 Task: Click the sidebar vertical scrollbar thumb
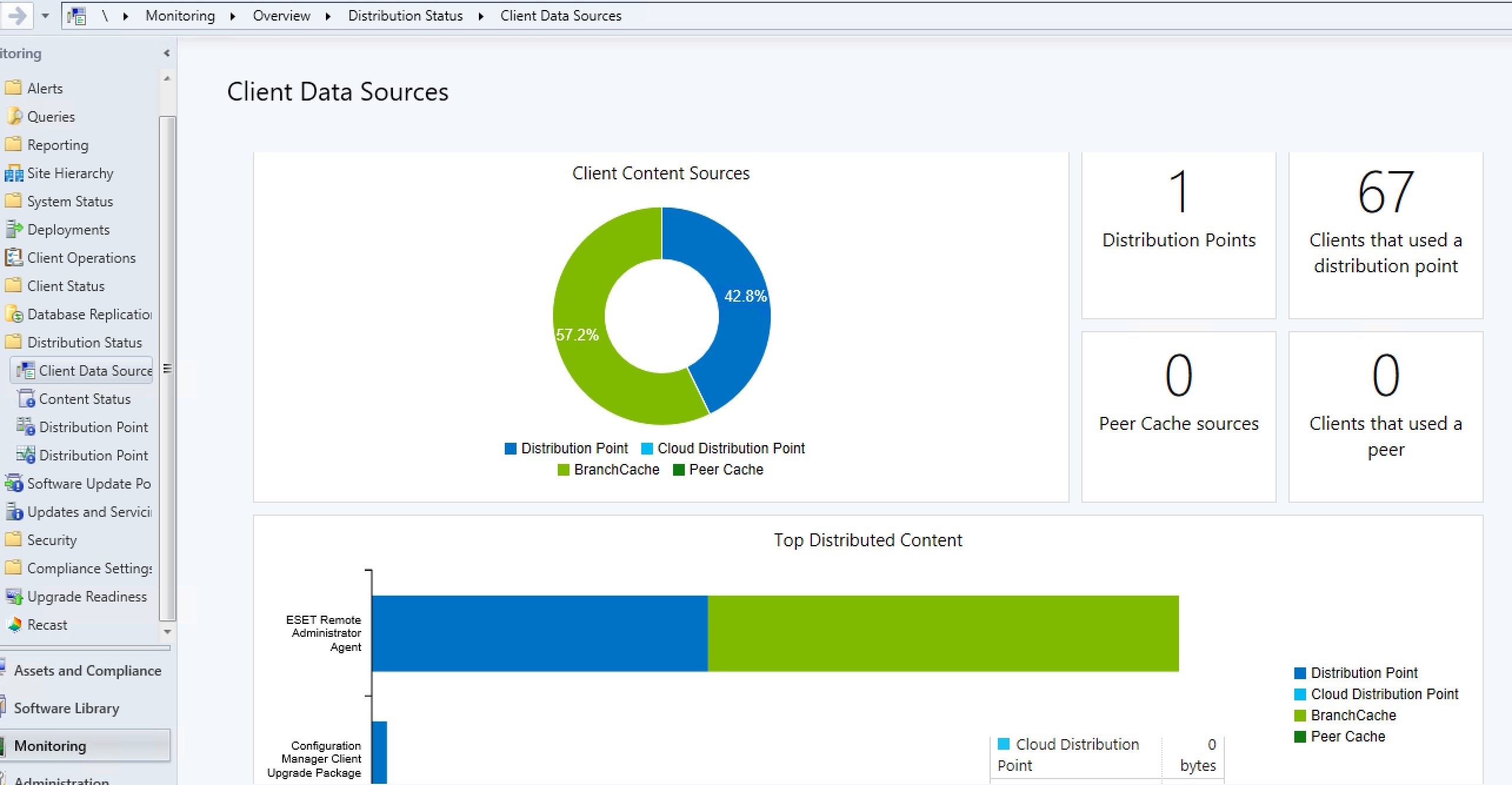(168, 369)
